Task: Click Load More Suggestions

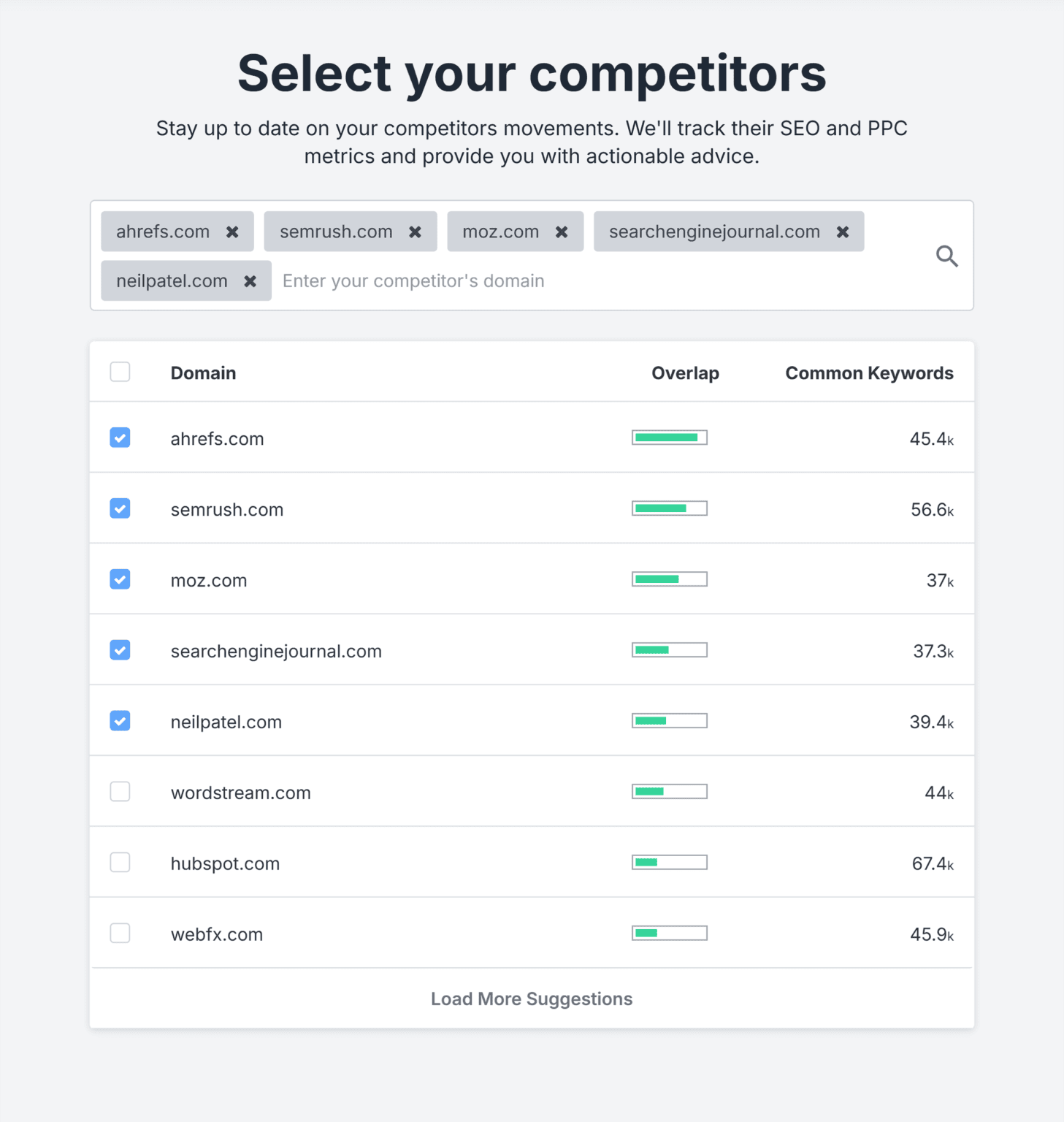Action: [x=531, y=999]
